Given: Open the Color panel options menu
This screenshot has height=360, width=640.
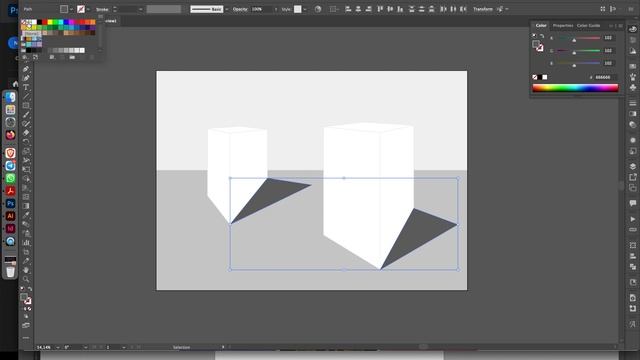Looking at the screenshot, I should (620, 26).
